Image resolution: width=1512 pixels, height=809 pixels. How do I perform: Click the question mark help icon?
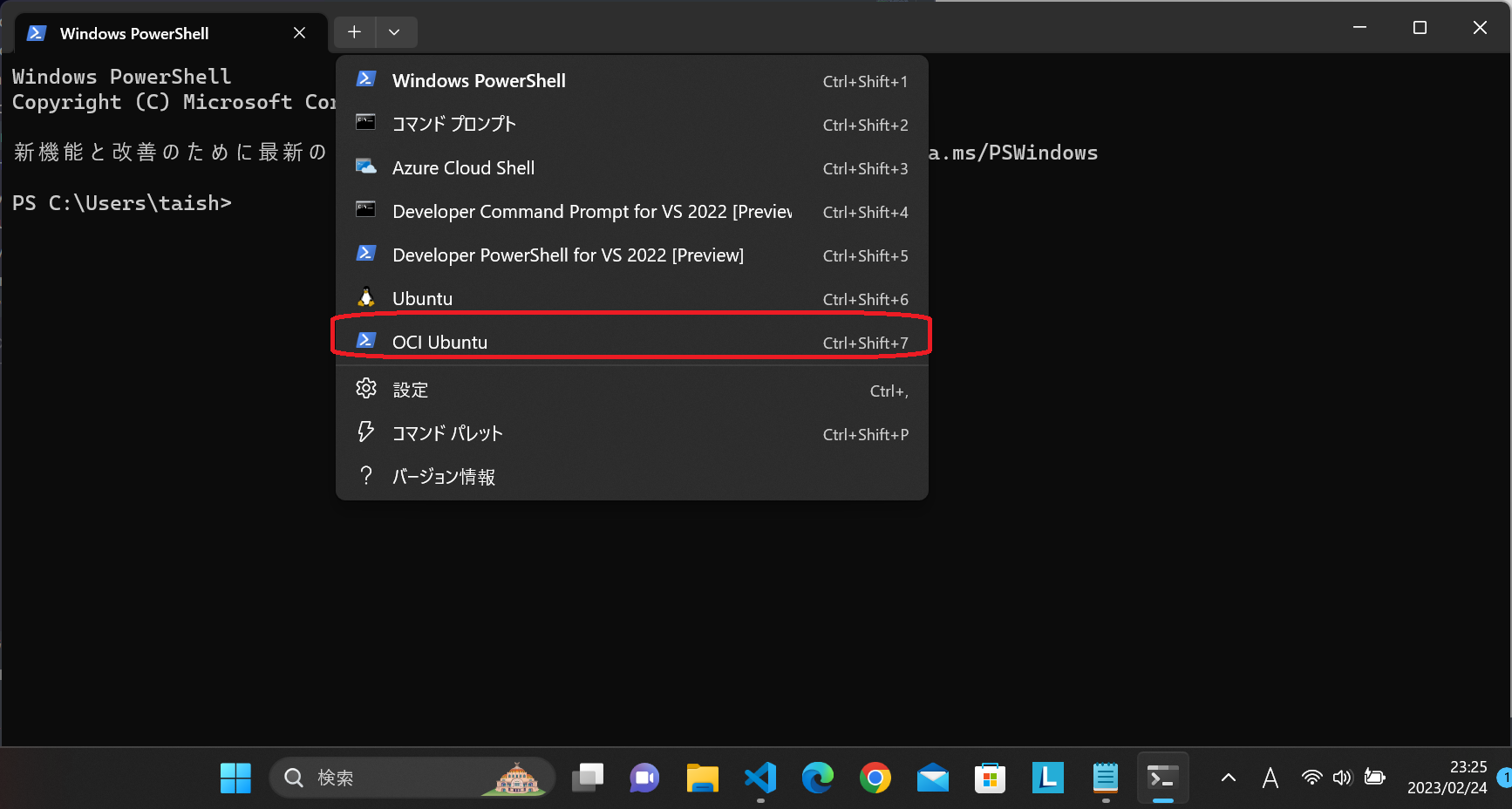[366, 475]
